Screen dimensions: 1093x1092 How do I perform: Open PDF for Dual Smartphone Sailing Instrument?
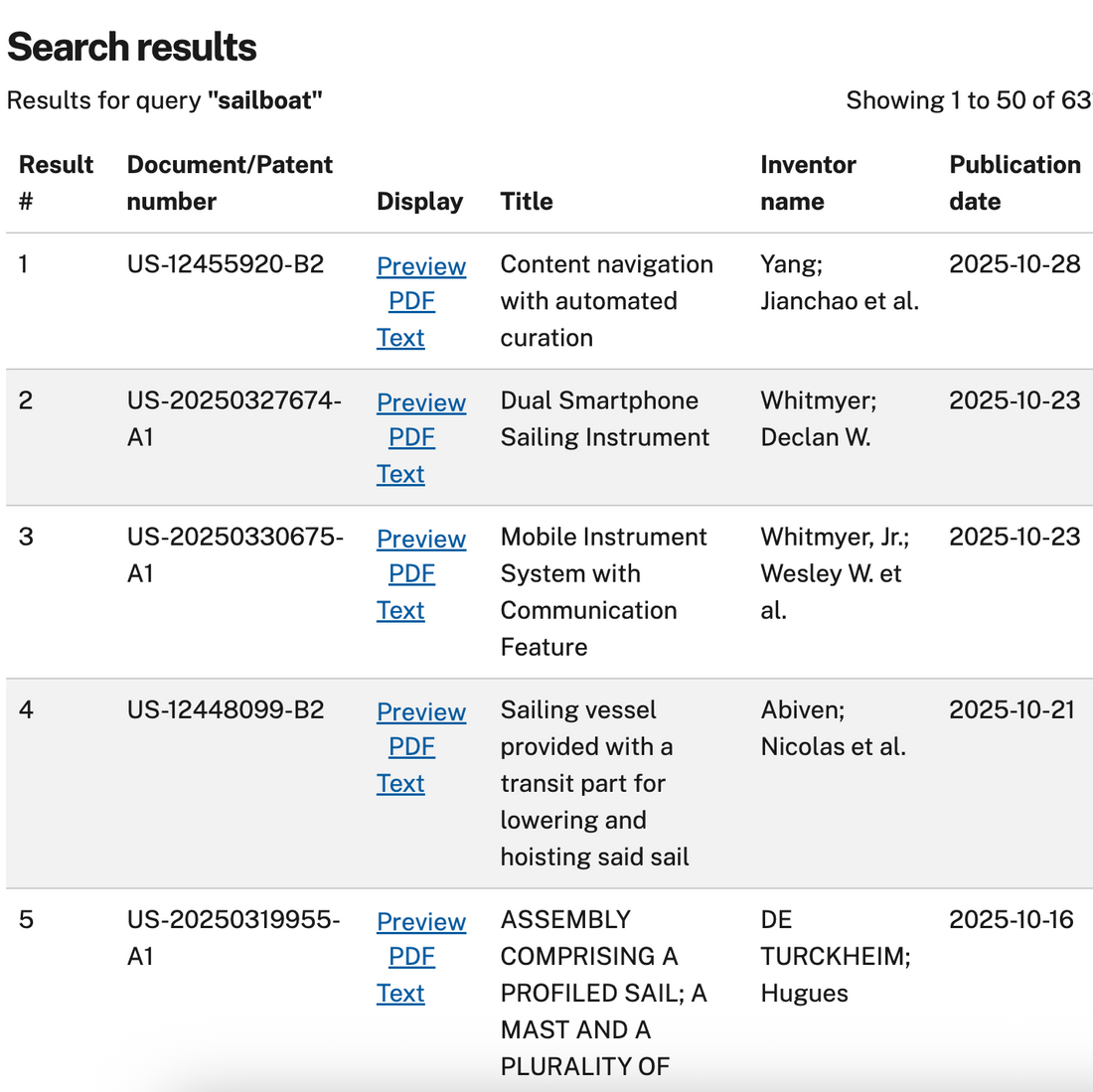tap(411, 437)
